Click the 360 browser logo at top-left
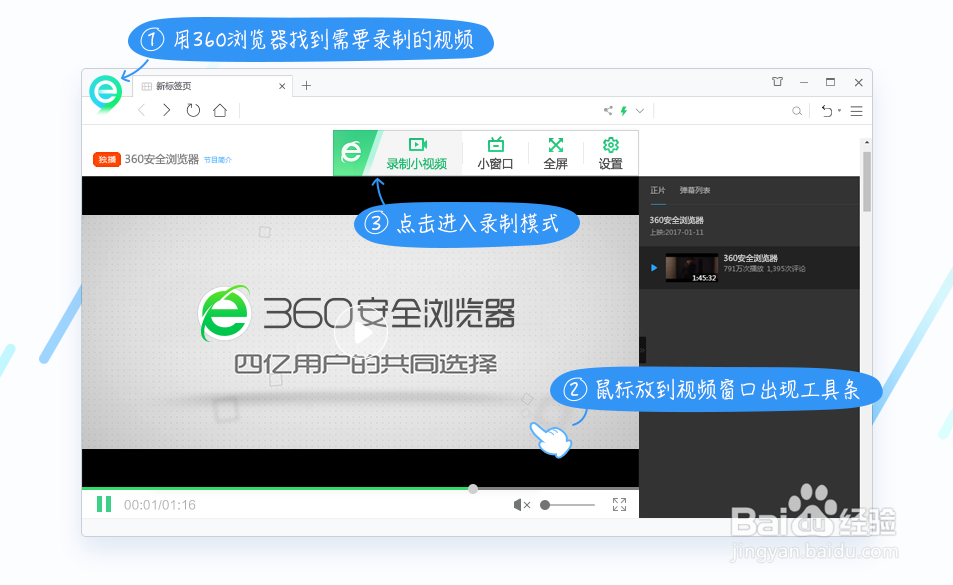 [106, 94]
